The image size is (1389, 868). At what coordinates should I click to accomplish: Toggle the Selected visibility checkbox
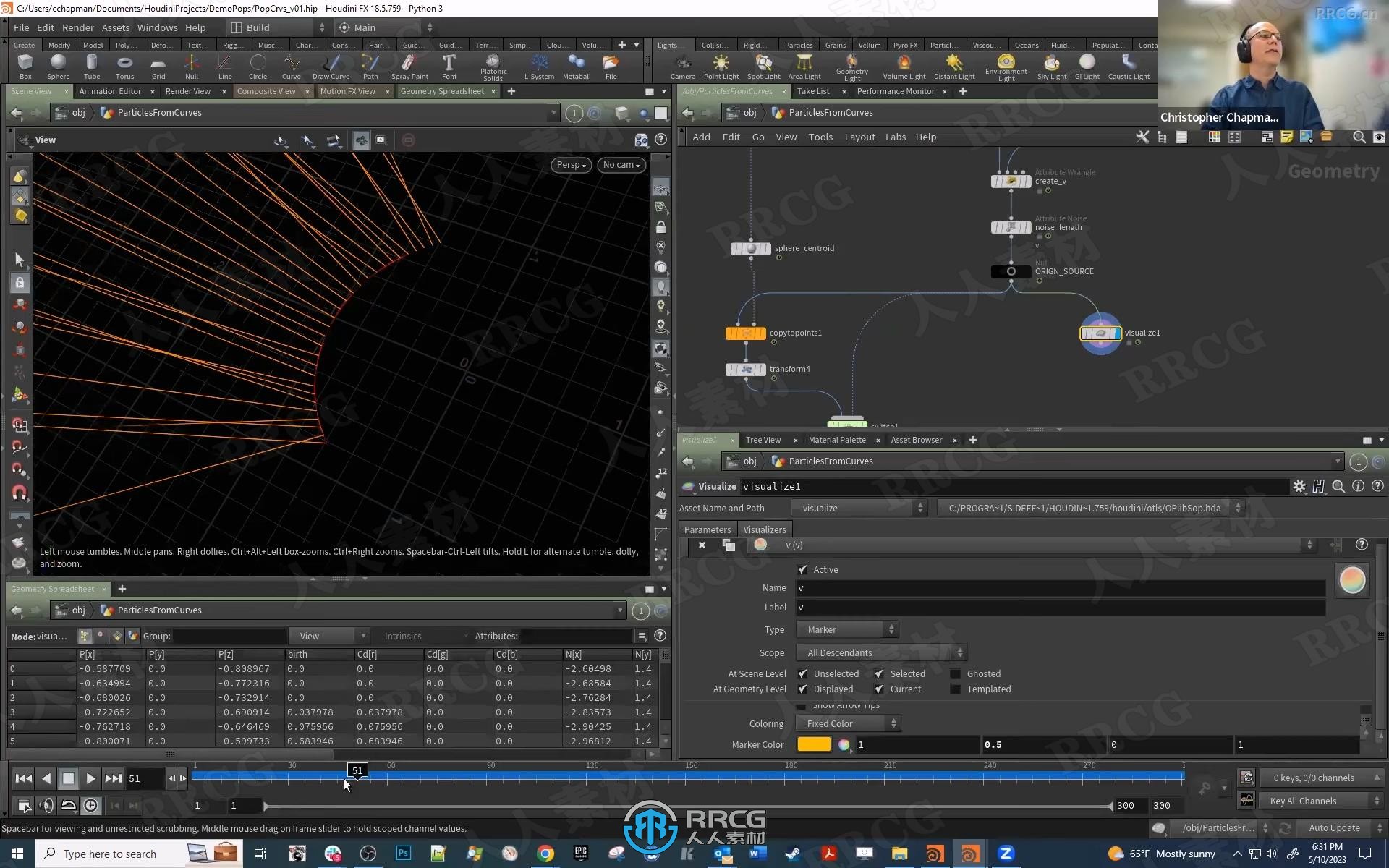[880, 673]
